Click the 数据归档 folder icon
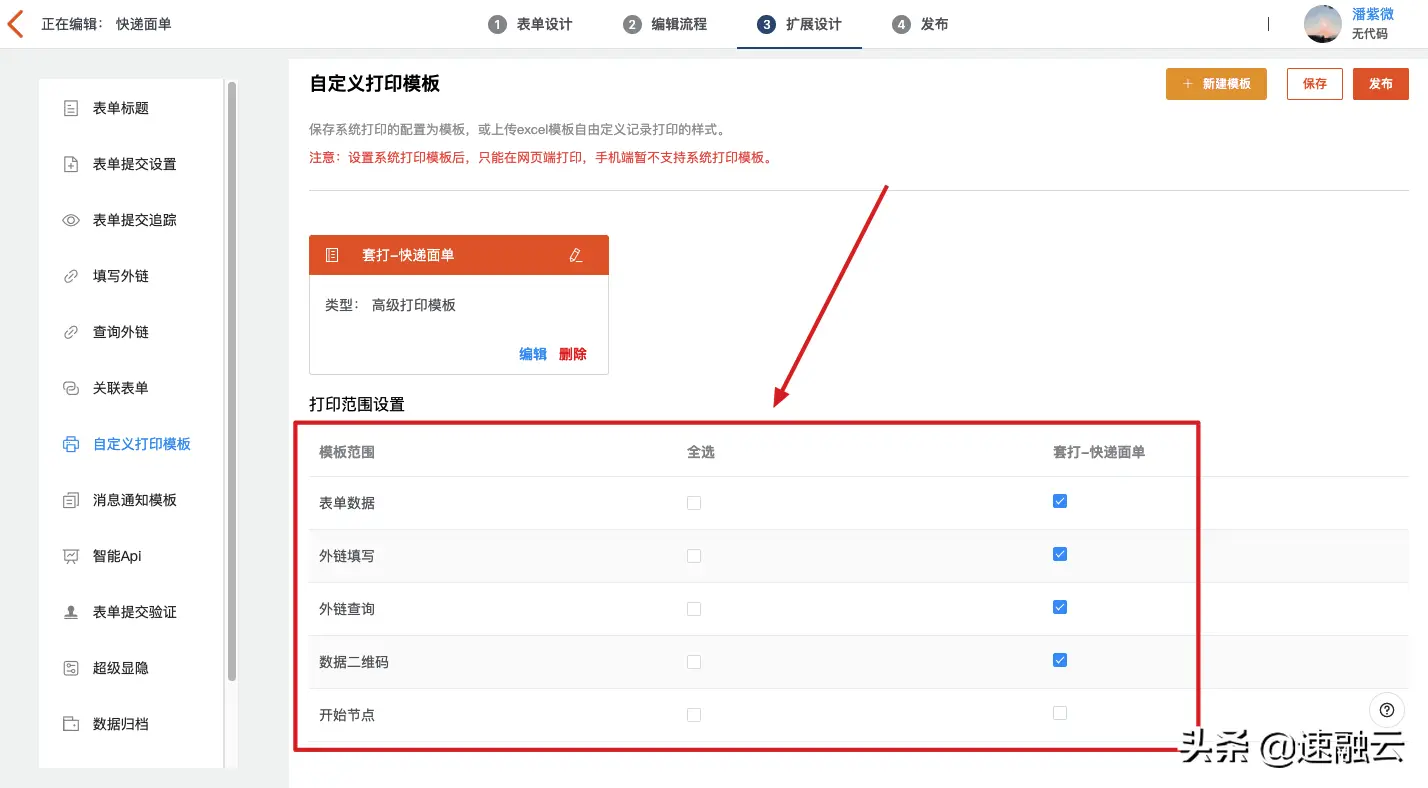 [71, 724]
